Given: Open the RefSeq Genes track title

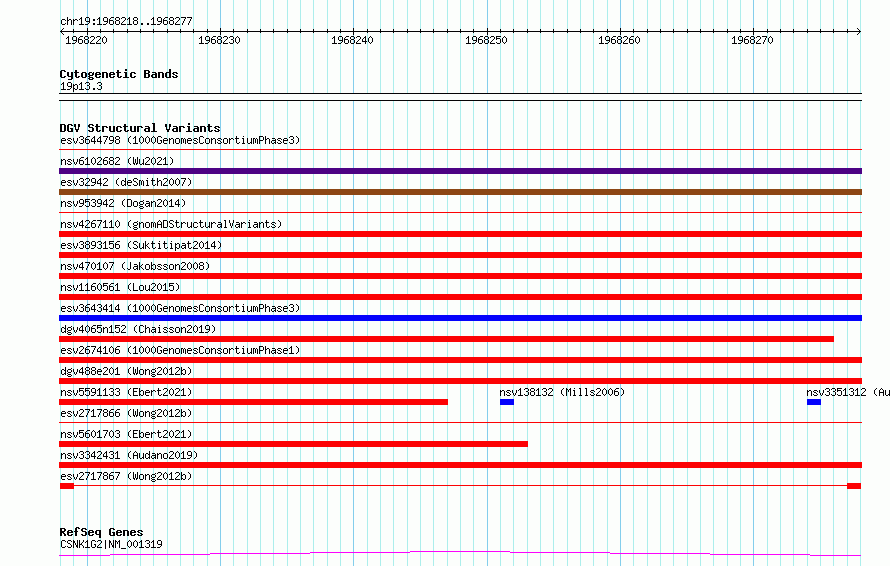Looking at the screenshot, I should (x=101, y=532).
